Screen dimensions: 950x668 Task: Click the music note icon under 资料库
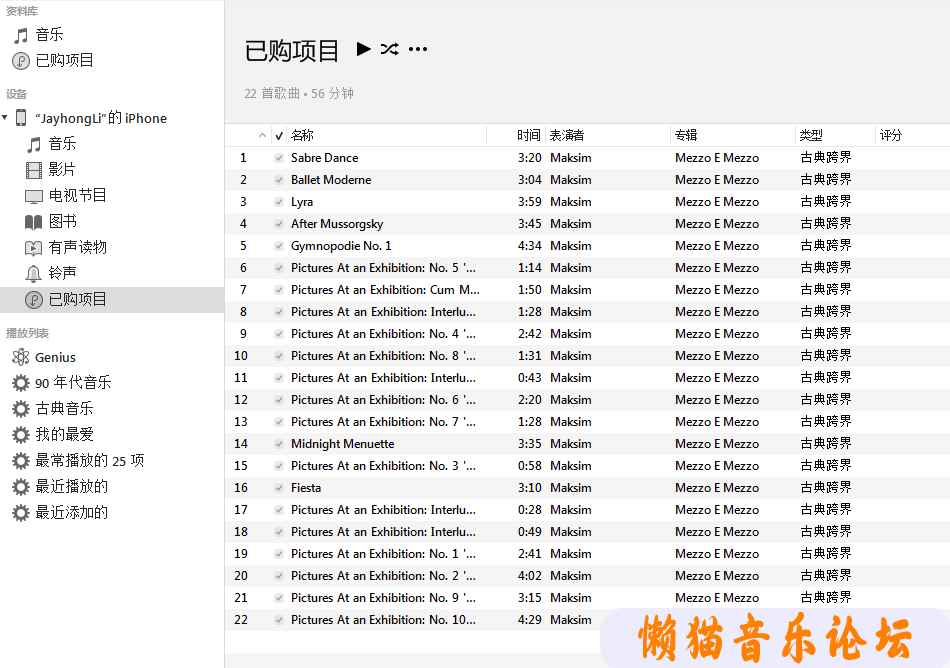coord(21,35)
